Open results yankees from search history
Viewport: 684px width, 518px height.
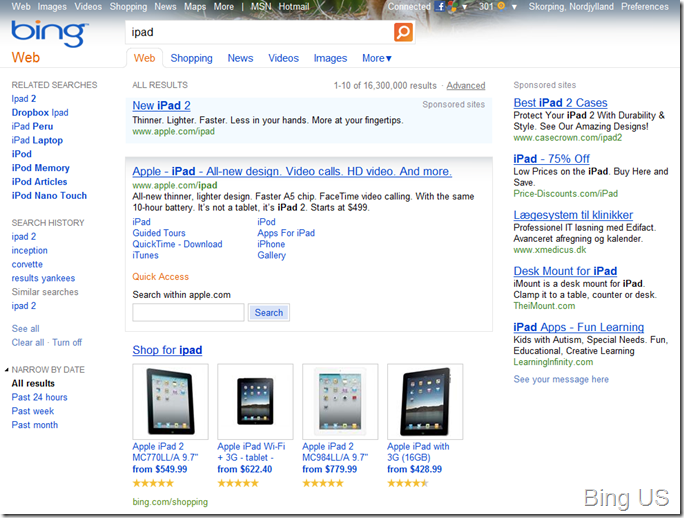[x=43, y=278]
